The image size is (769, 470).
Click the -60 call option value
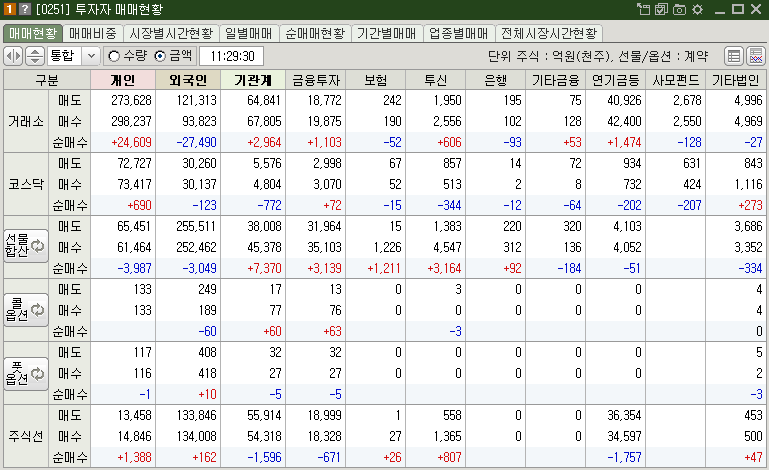(207, 332)
